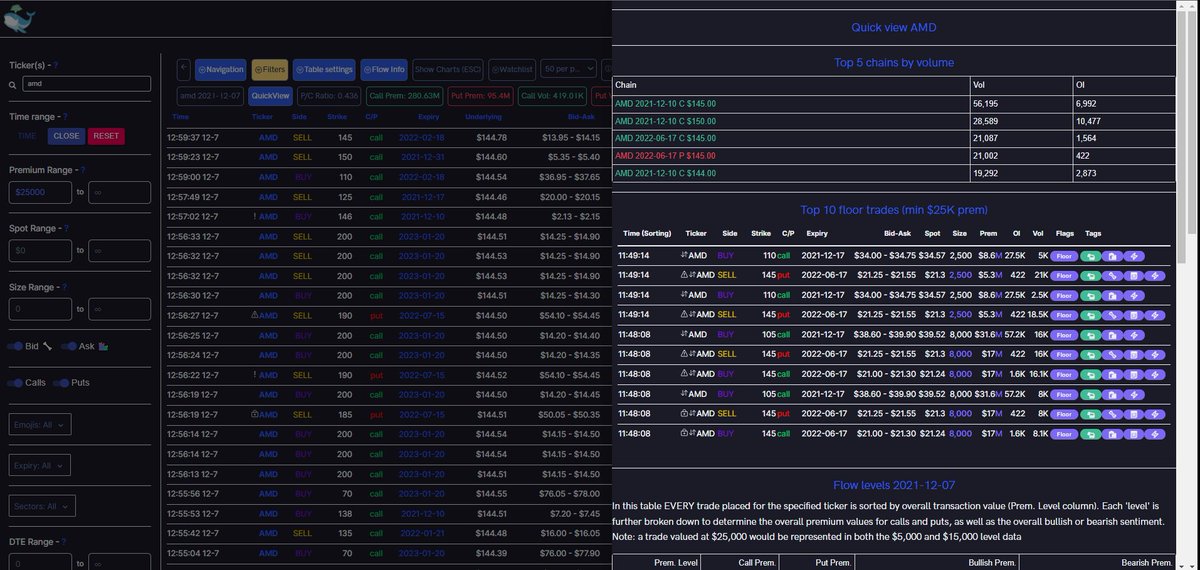The image size is (1200, 570).
Task: Click AMD ticker in the 12:59:37 row
Action: click(268, 137)
